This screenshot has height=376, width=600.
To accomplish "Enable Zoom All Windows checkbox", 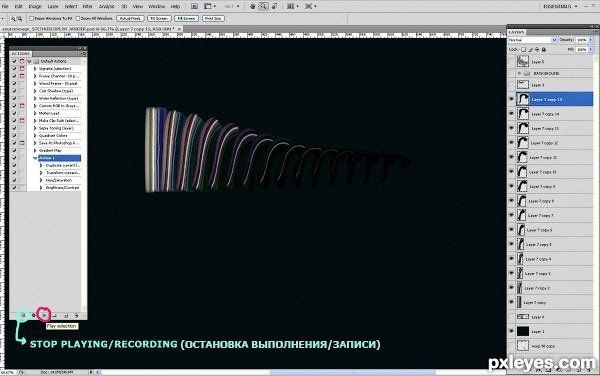I will (78, 18).
